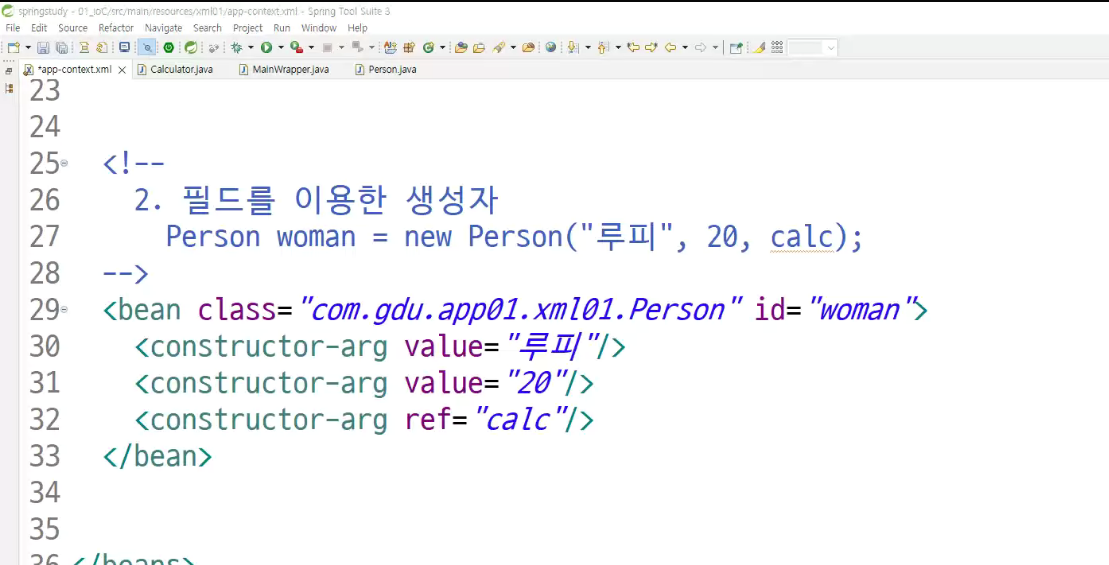This screenshot has width=1109, height=565.
Task: Expand the New Java Class dropdown arrow
Action: click(443, 47)
